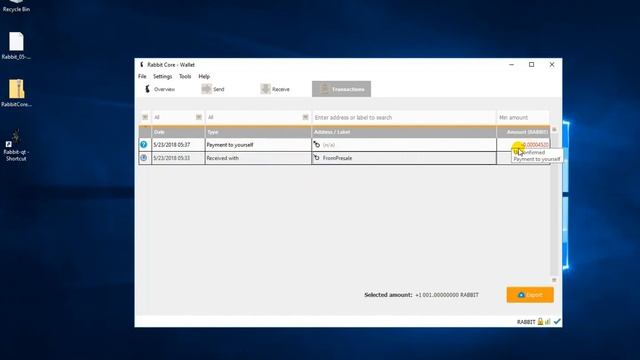Select the Payment to yourself type cell
Viewport: 640px width, 360px height.
click(258, 145)
